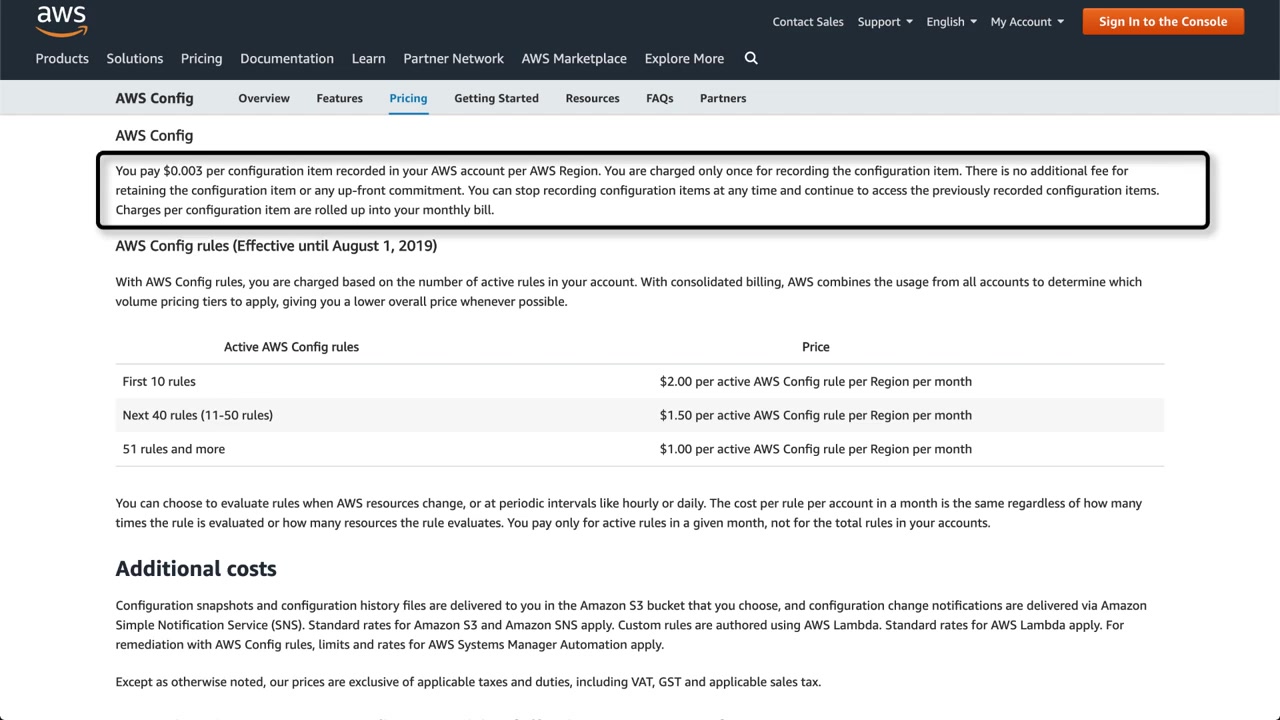Viewport: 1280px width, 720px height.
Task: Go to Pricing in top navigation
Action: (202, 58)
